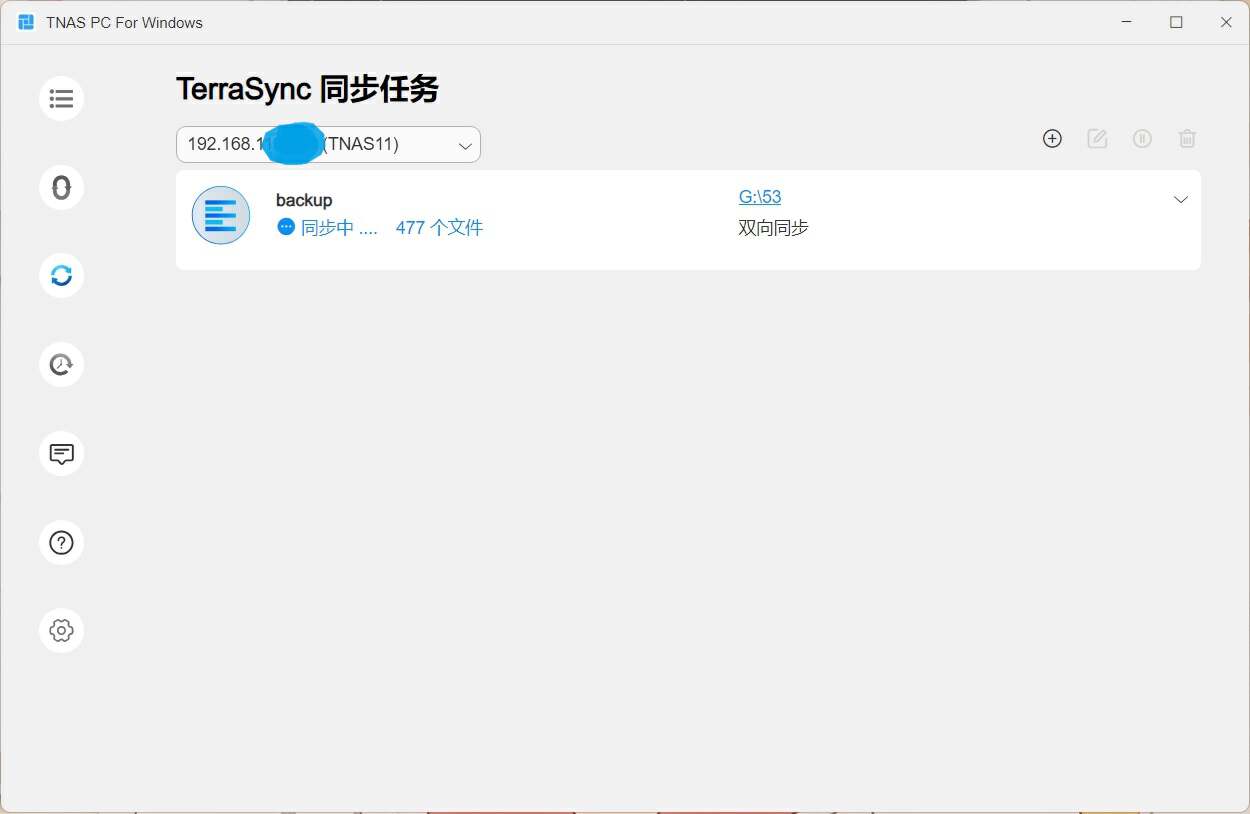Click the 477 个文件 file count
Image resolution: width=1250 pixels, height=814 pixels.
(439, 227)
